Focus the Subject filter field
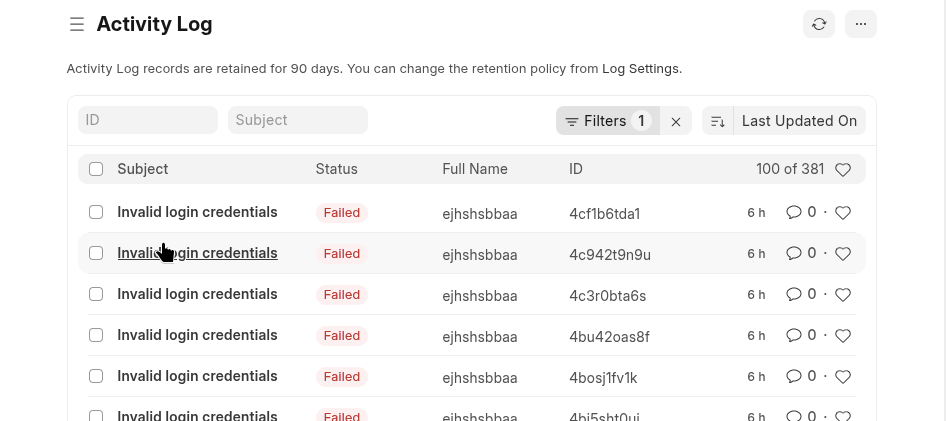Screen dimensions: 946x421 coord(298,120)
